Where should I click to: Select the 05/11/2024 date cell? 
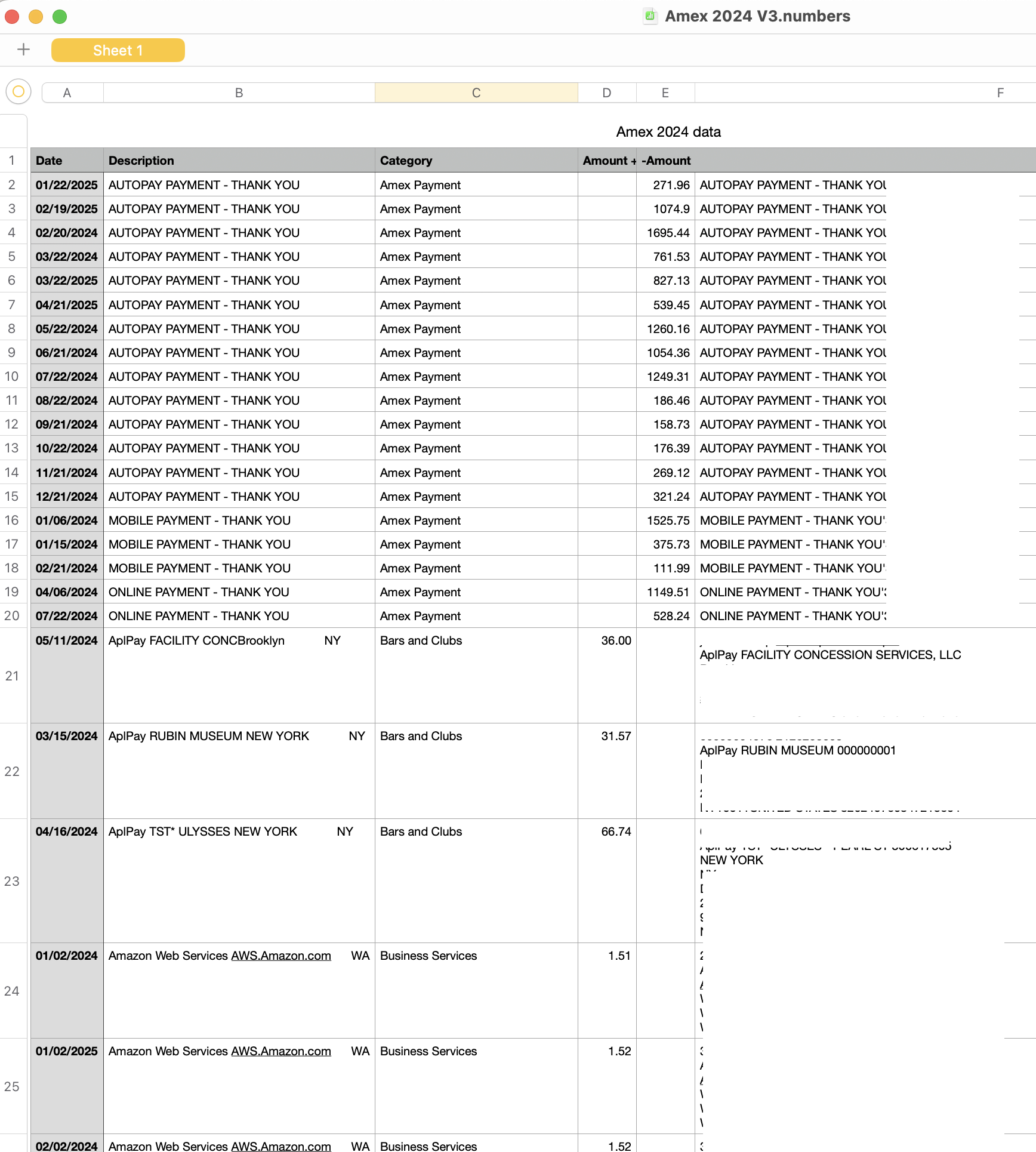coord(67,640)
